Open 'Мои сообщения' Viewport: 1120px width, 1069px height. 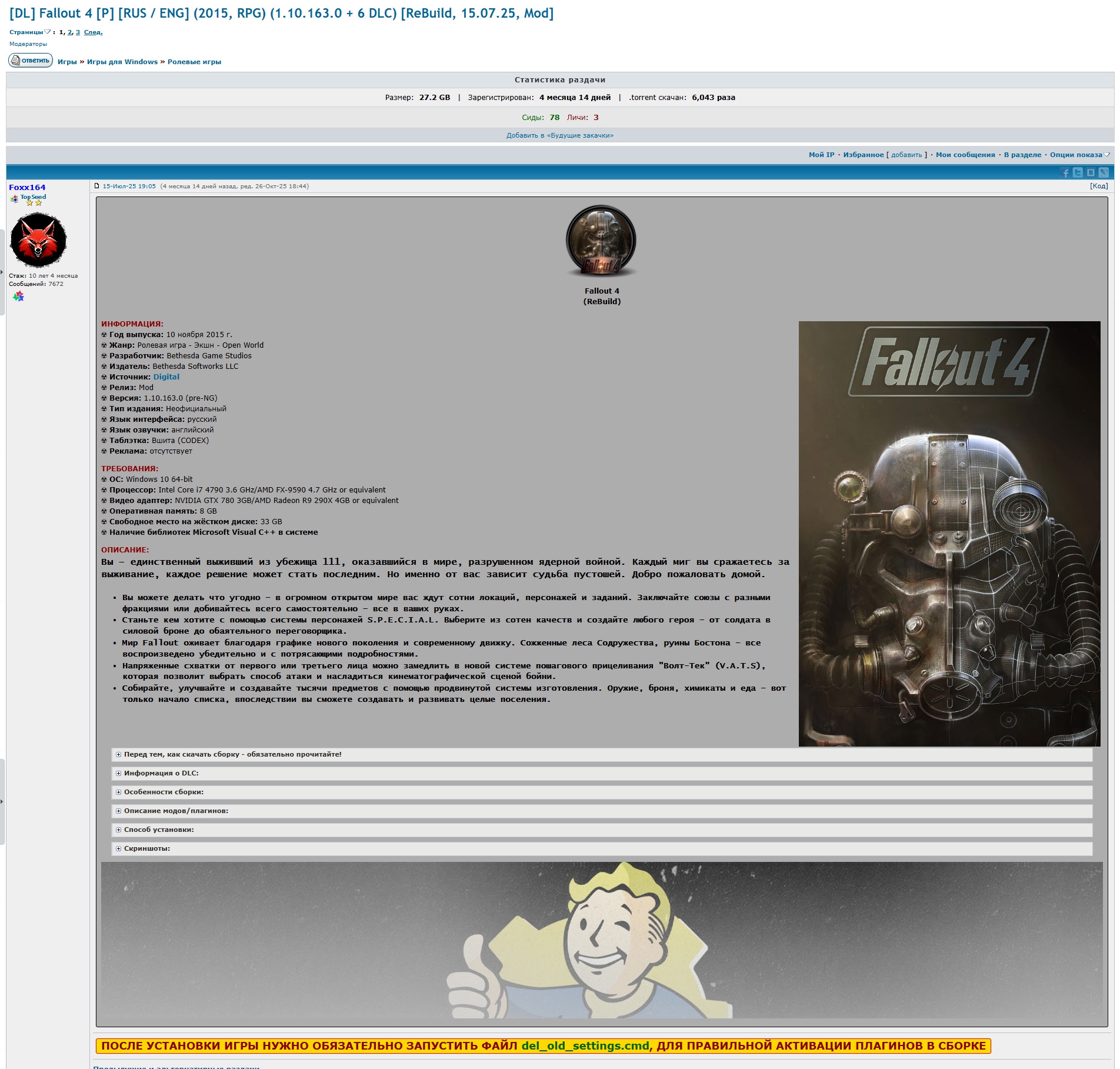pyautogui.click(x=965, y=155)
